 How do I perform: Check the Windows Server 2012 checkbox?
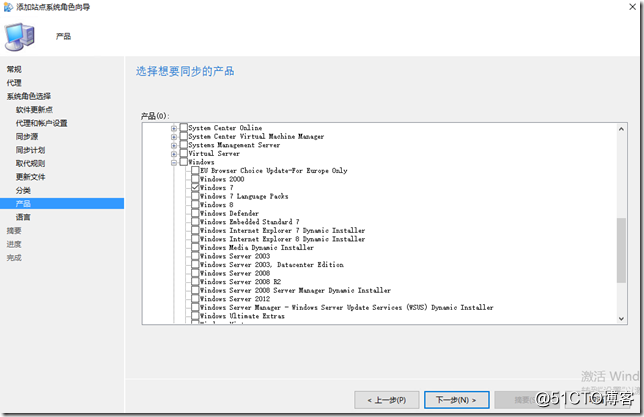coord(195,299)
